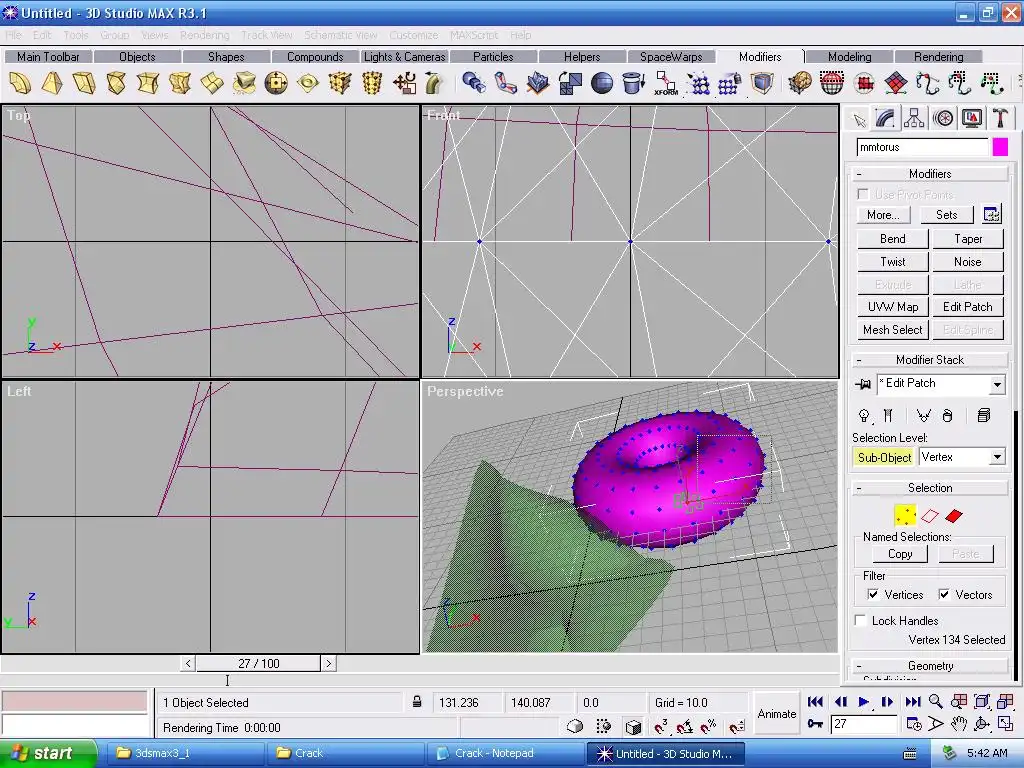Toggle the selection lock padlock icon
1024x768 pixels.
click(417, 702)
